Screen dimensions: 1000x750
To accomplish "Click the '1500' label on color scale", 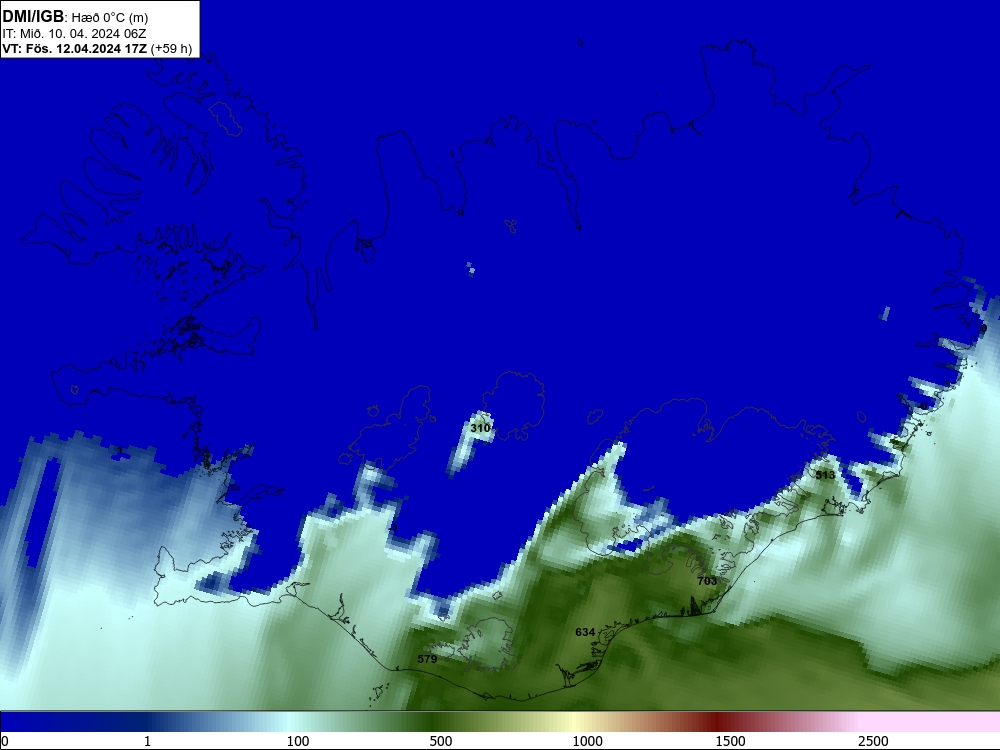I will pyautogui.click(x=730, y=741).
